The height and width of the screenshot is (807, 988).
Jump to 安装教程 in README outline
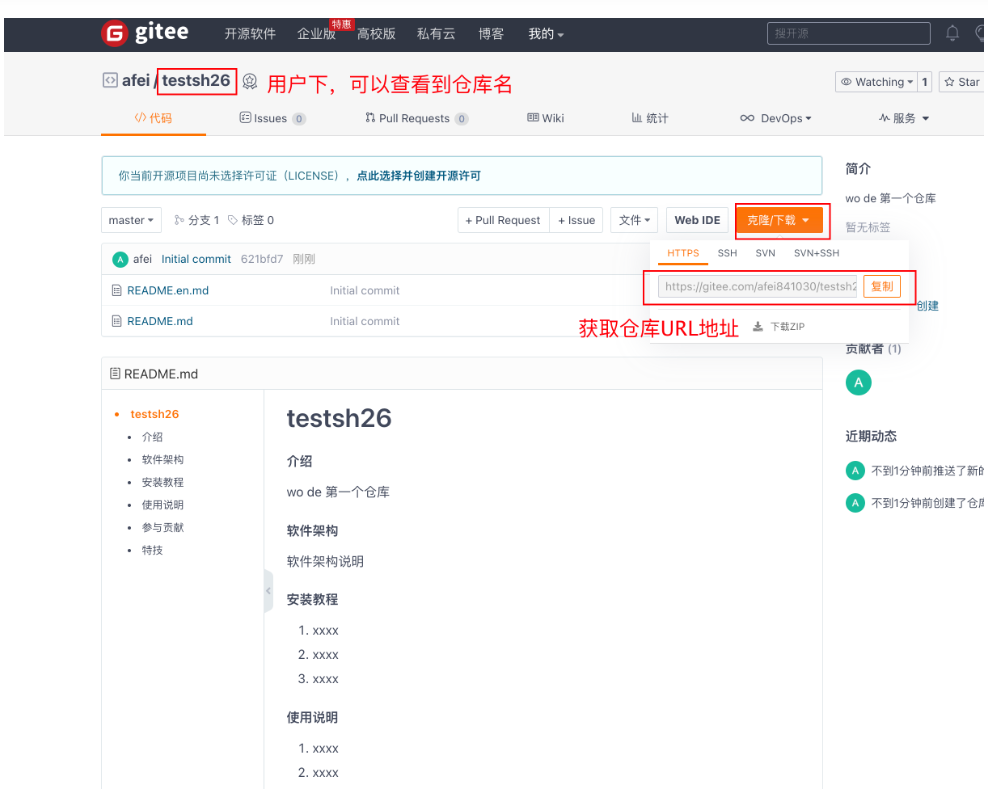tap(163, 482)
